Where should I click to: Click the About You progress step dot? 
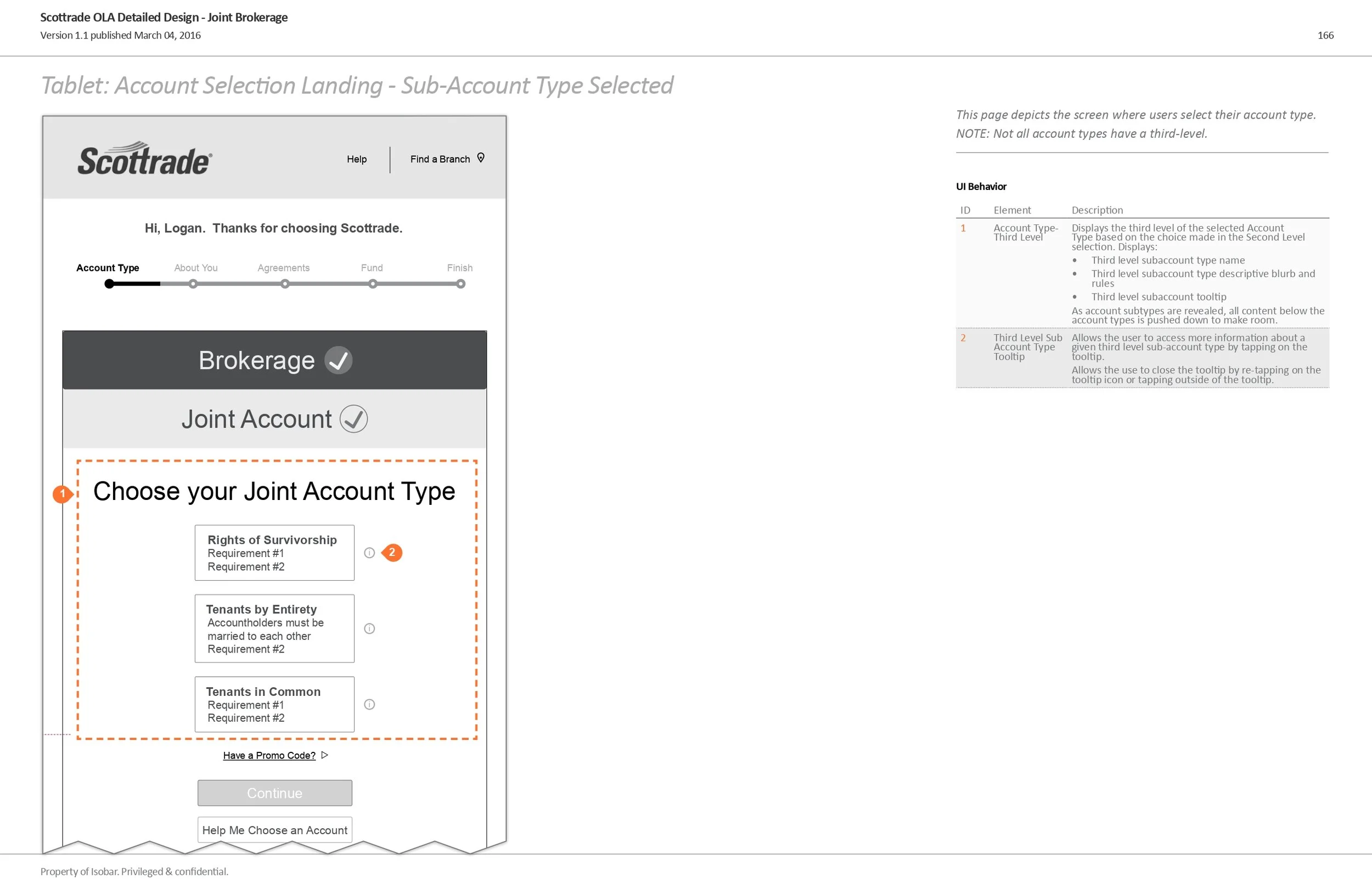pos(193,284)
